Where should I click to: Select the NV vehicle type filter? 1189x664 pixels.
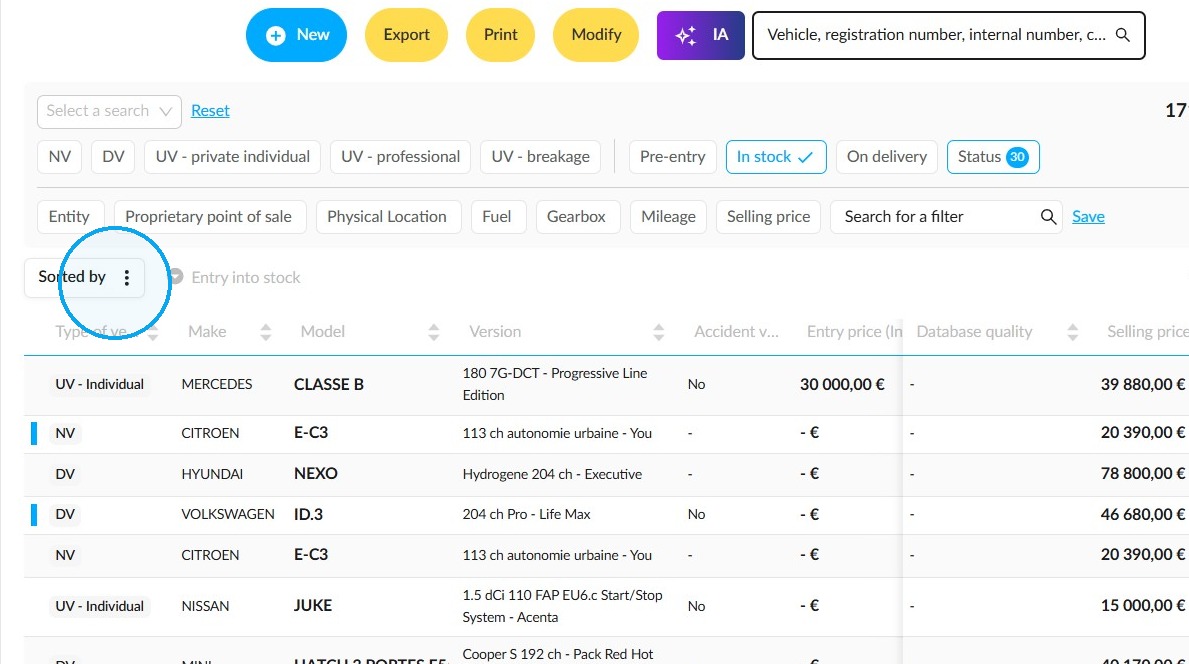(60, 157)
